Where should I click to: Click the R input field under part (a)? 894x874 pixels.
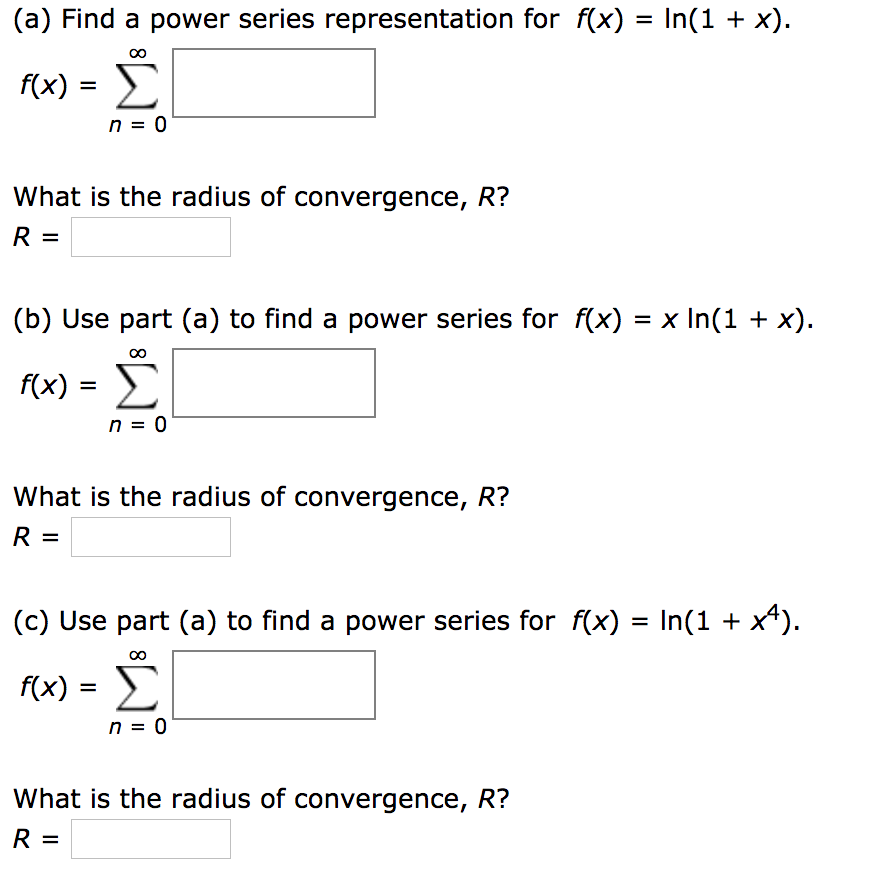pos(150,237)
